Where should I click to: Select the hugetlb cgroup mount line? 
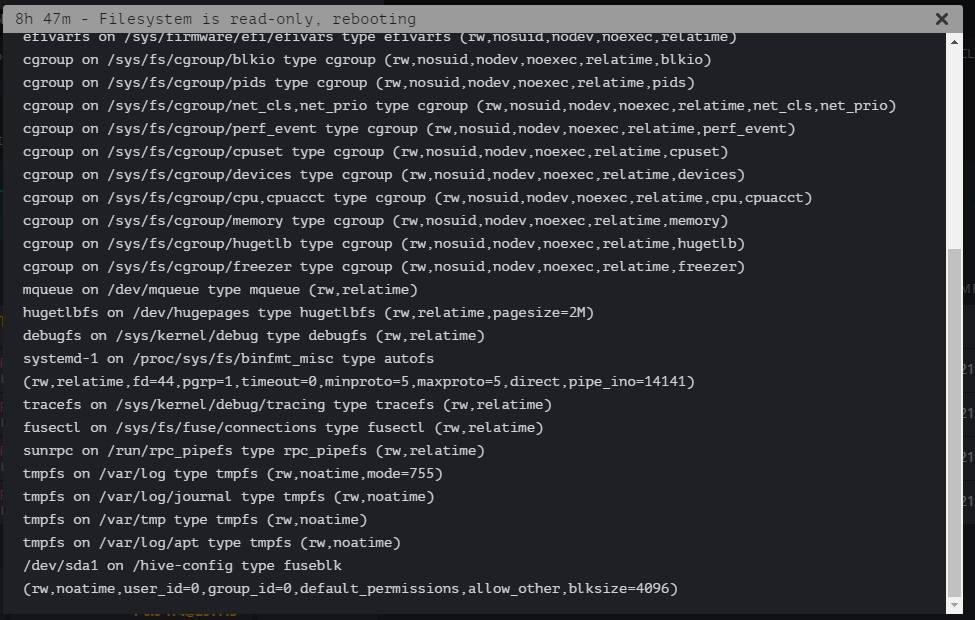tap(383, 244)
